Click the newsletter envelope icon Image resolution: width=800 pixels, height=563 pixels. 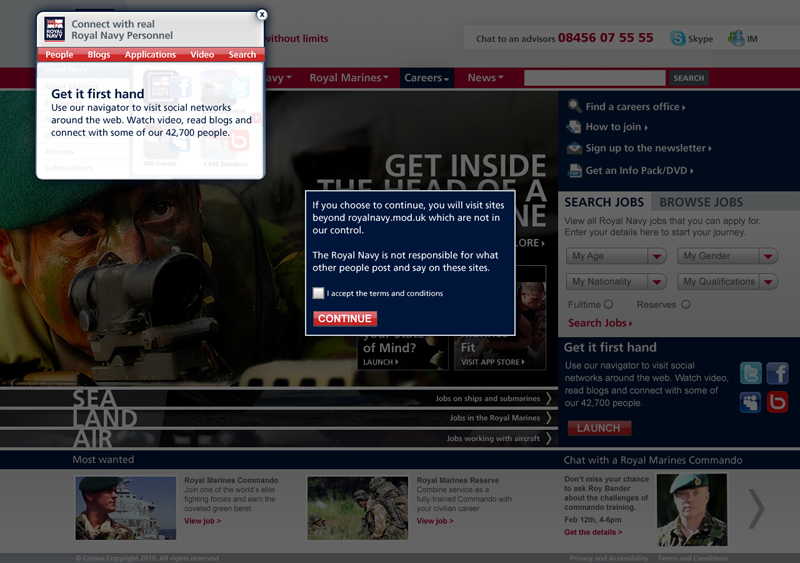tap(574, 148)
